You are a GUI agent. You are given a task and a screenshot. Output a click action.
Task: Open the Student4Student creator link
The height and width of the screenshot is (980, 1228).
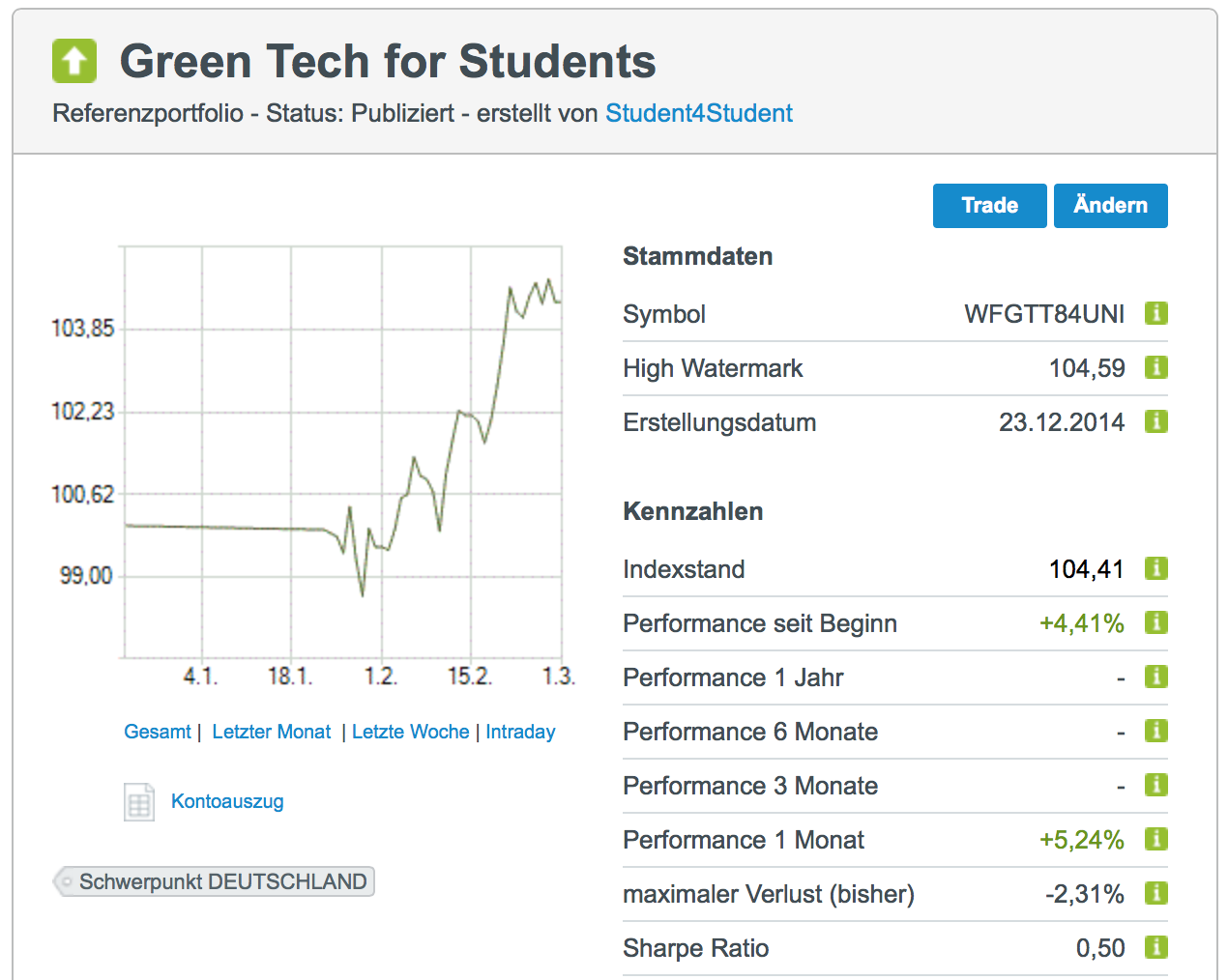[x=698, y=113]
